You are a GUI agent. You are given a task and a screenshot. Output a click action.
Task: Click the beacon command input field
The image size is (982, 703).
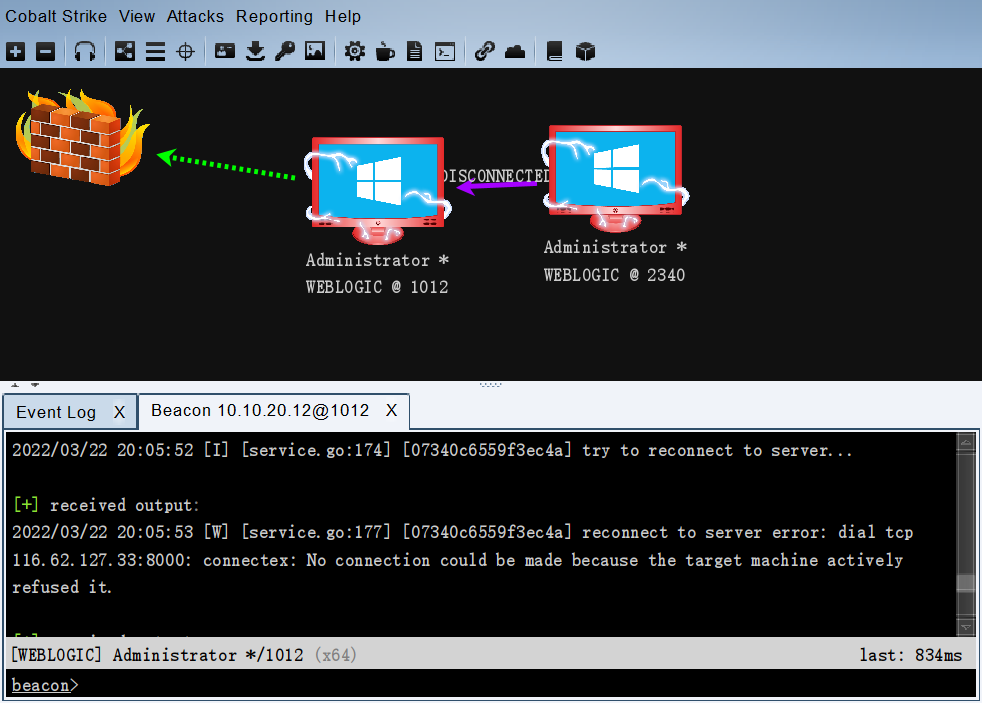tap(490, 684)
